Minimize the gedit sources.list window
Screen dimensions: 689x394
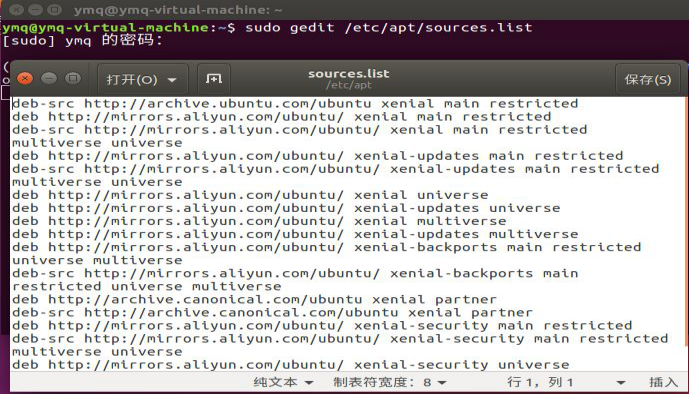[49, 79]
